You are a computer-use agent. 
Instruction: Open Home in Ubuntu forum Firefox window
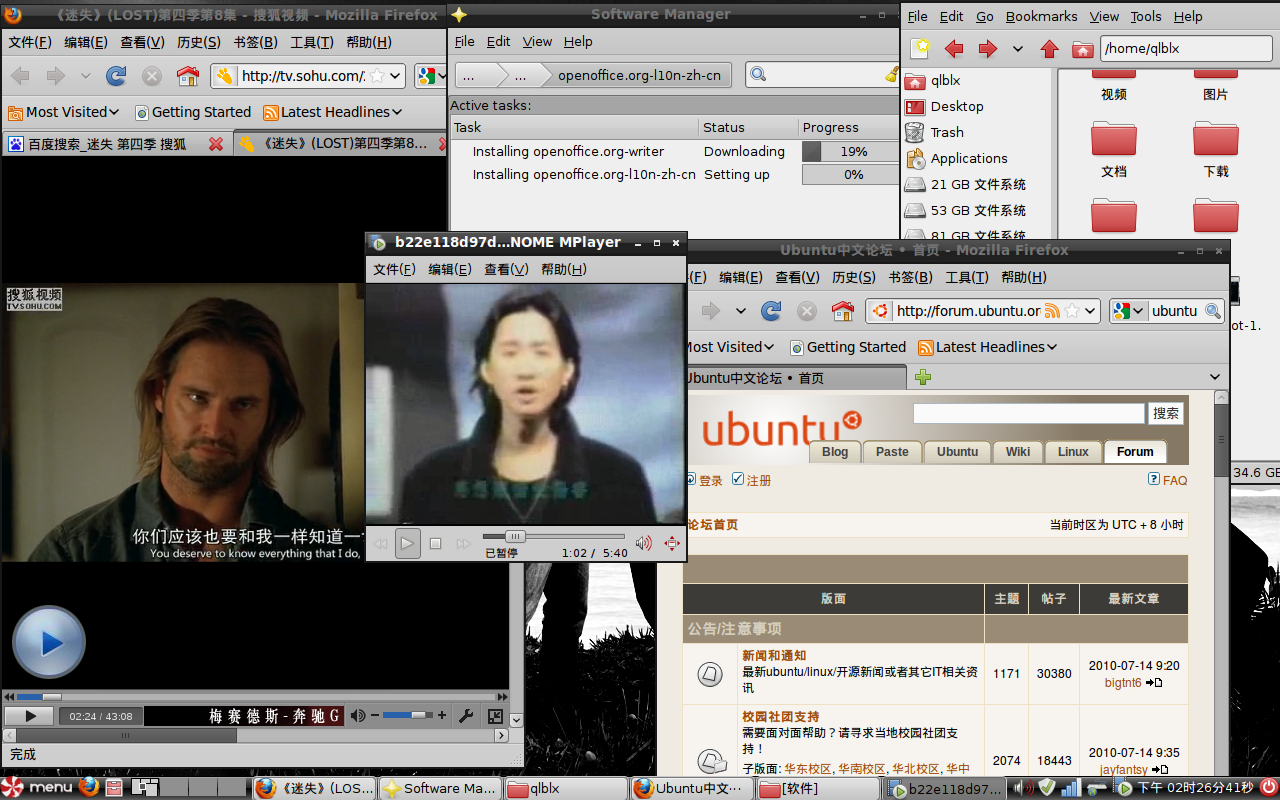[x=843, y=311]
